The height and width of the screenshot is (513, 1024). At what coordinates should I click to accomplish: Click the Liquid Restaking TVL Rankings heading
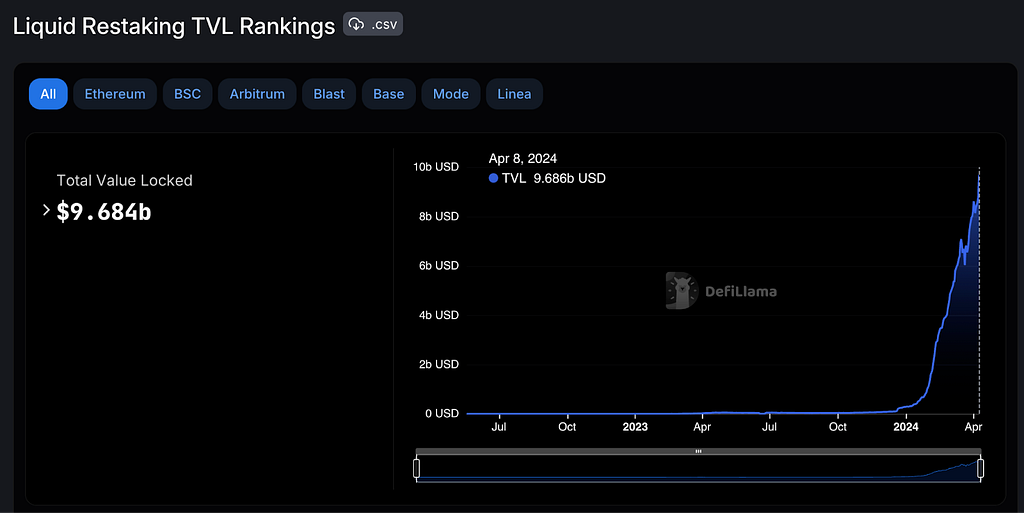click(x=174, y=26)
